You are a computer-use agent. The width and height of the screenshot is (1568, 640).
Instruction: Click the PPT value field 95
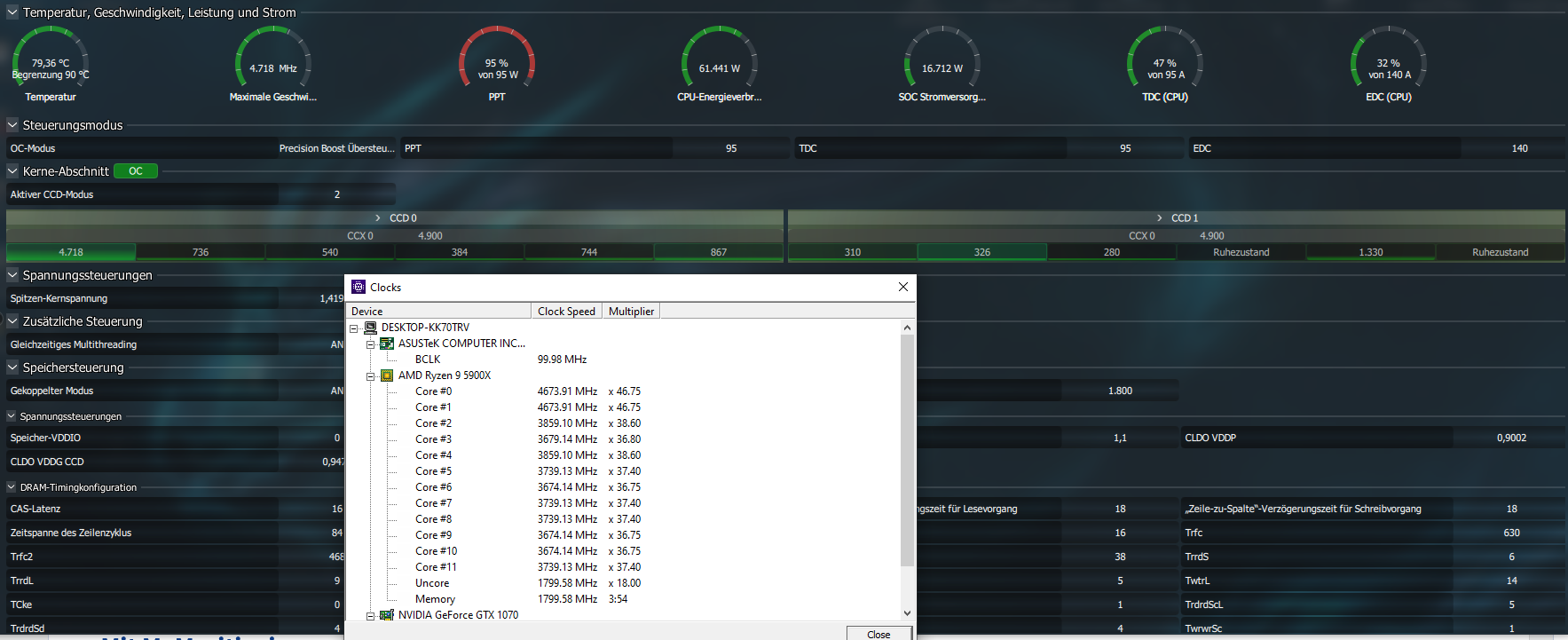point(731,148)
